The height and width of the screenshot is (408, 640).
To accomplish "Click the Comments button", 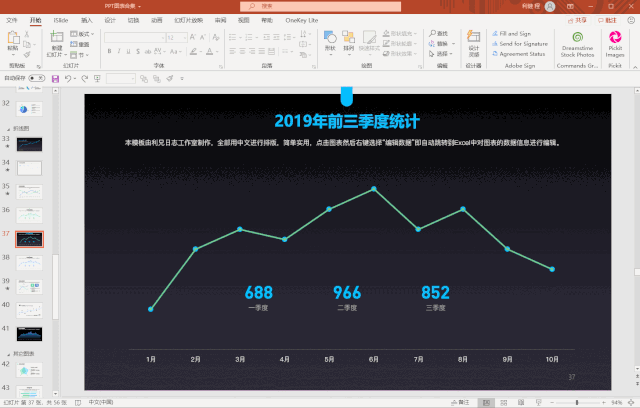I will coord(607,20).
